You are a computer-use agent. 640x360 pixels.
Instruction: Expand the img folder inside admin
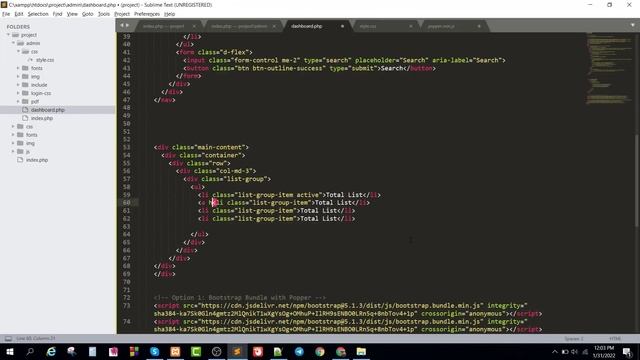[x=18, y=76]
